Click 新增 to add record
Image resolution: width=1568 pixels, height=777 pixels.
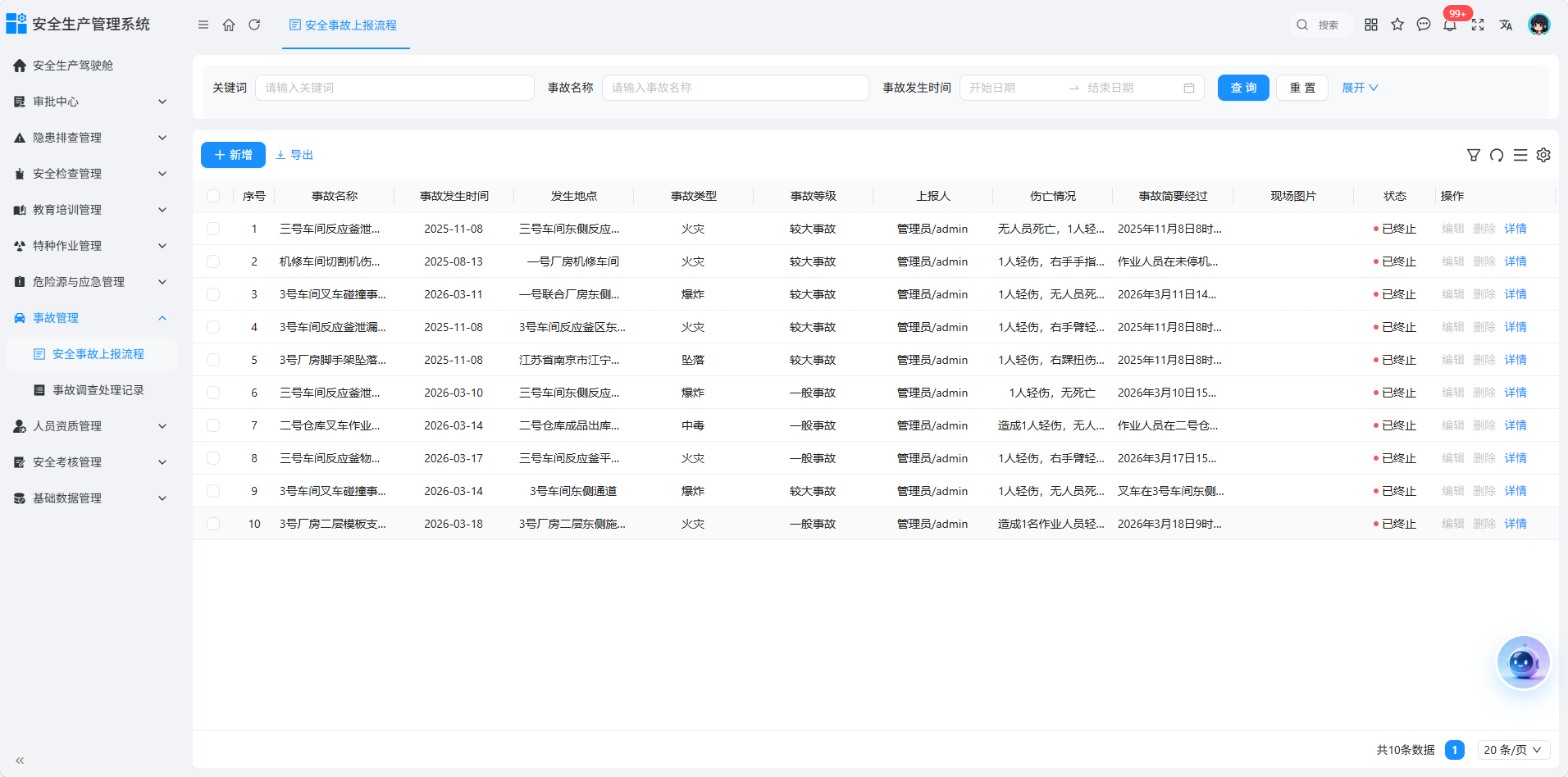pyautogui.click(x=233, y=155)
